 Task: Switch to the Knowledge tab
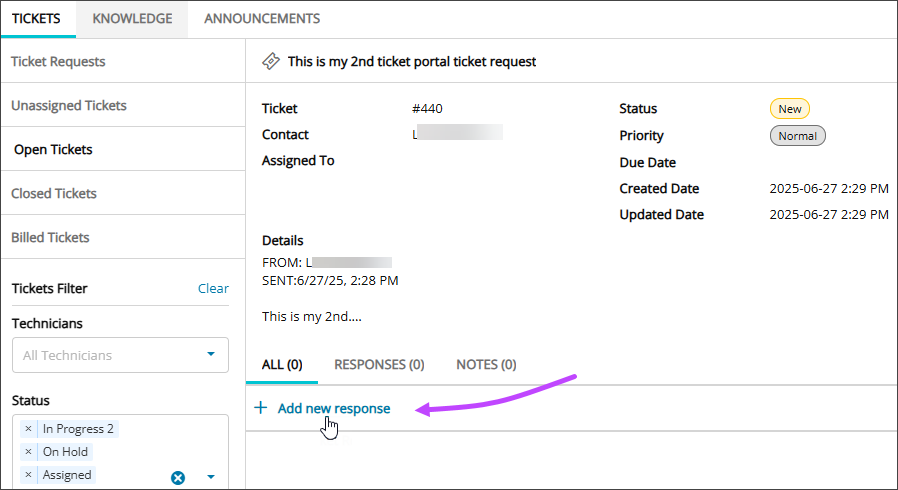[132, 19]
